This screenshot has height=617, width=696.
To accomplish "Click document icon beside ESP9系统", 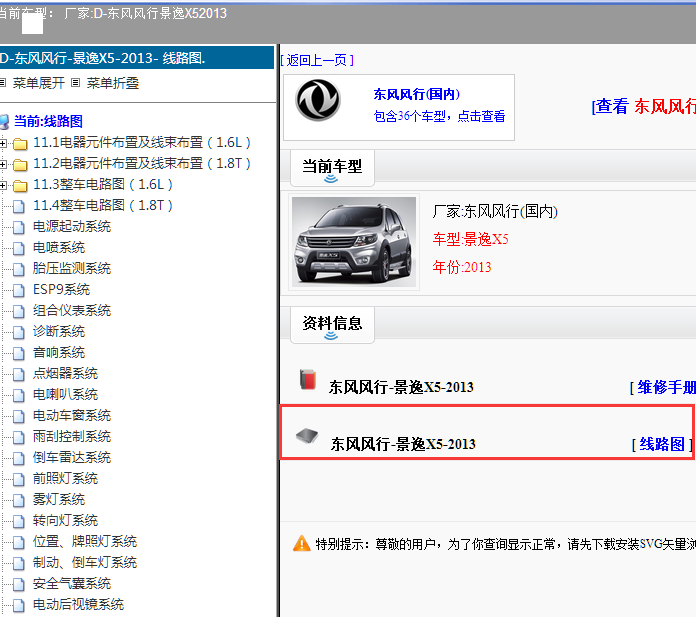I will [19, 290].
